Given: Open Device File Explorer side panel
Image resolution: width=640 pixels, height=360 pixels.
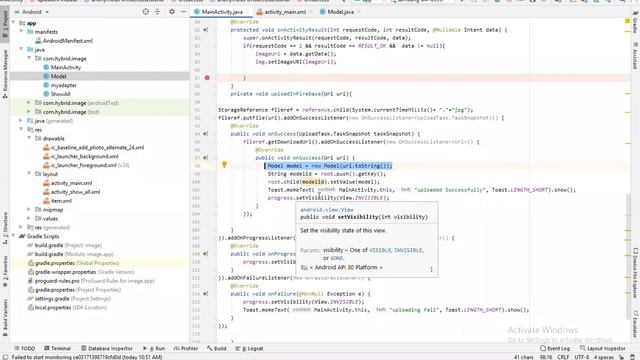Looking at the screenshot, I should click(636, 273).
